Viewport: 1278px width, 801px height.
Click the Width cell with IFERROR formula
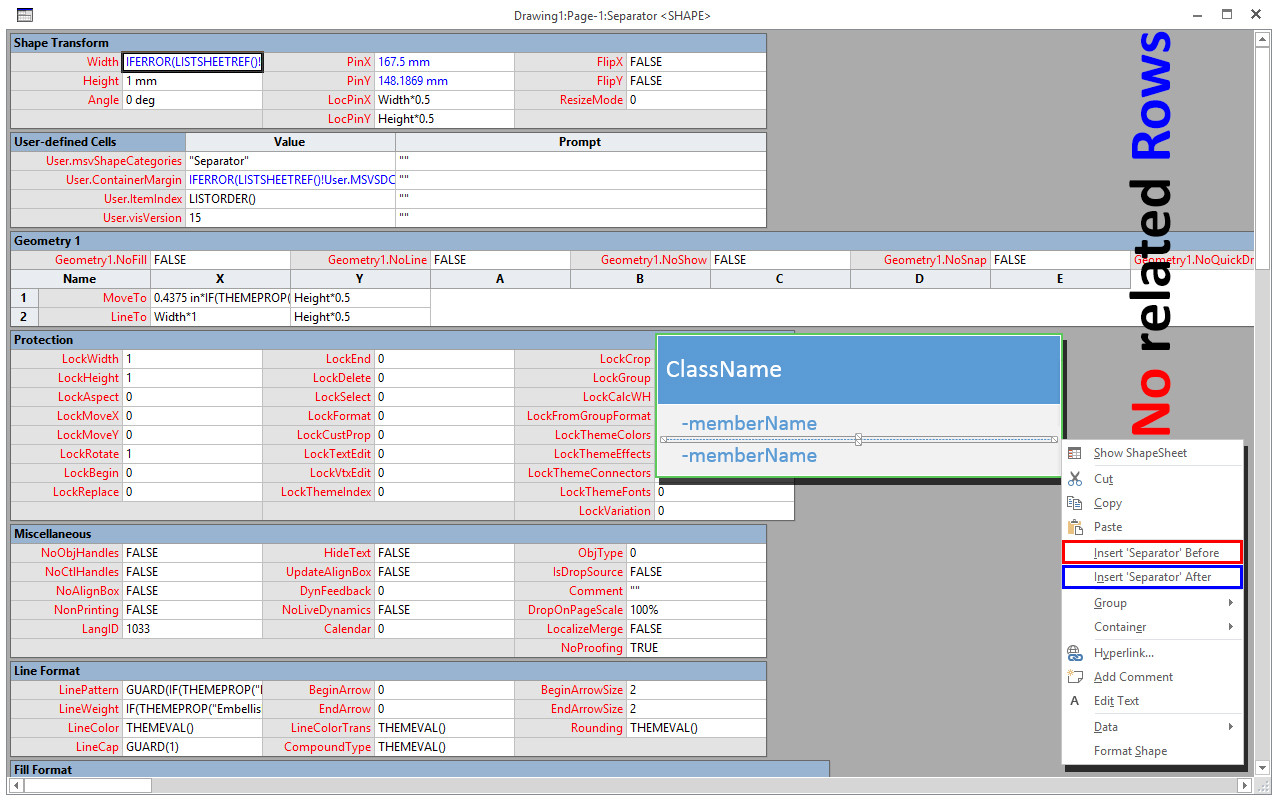pos(192,62)
